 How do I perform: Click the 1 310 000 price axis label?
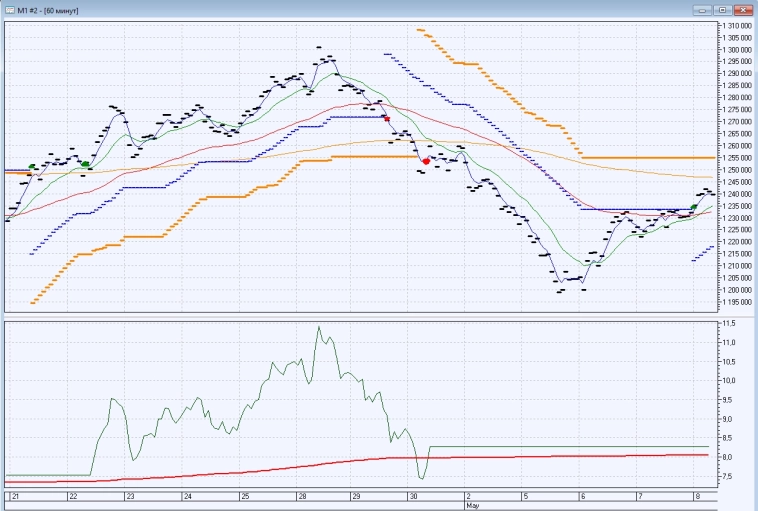click(735, 25)
